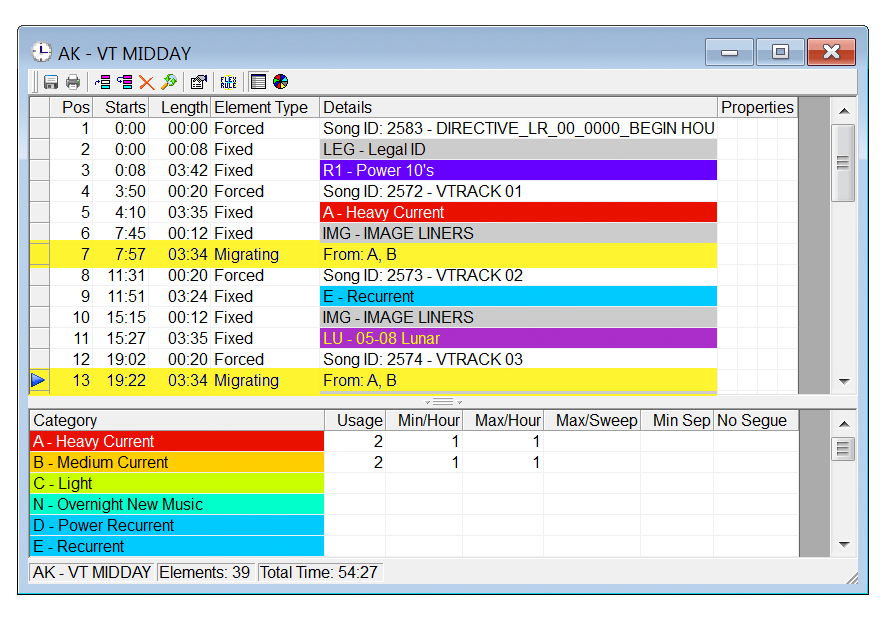Click the Save icon in the toolbar
Viewport: 884px width, 618px height.
pyautogui.click(x=50, y=82)
